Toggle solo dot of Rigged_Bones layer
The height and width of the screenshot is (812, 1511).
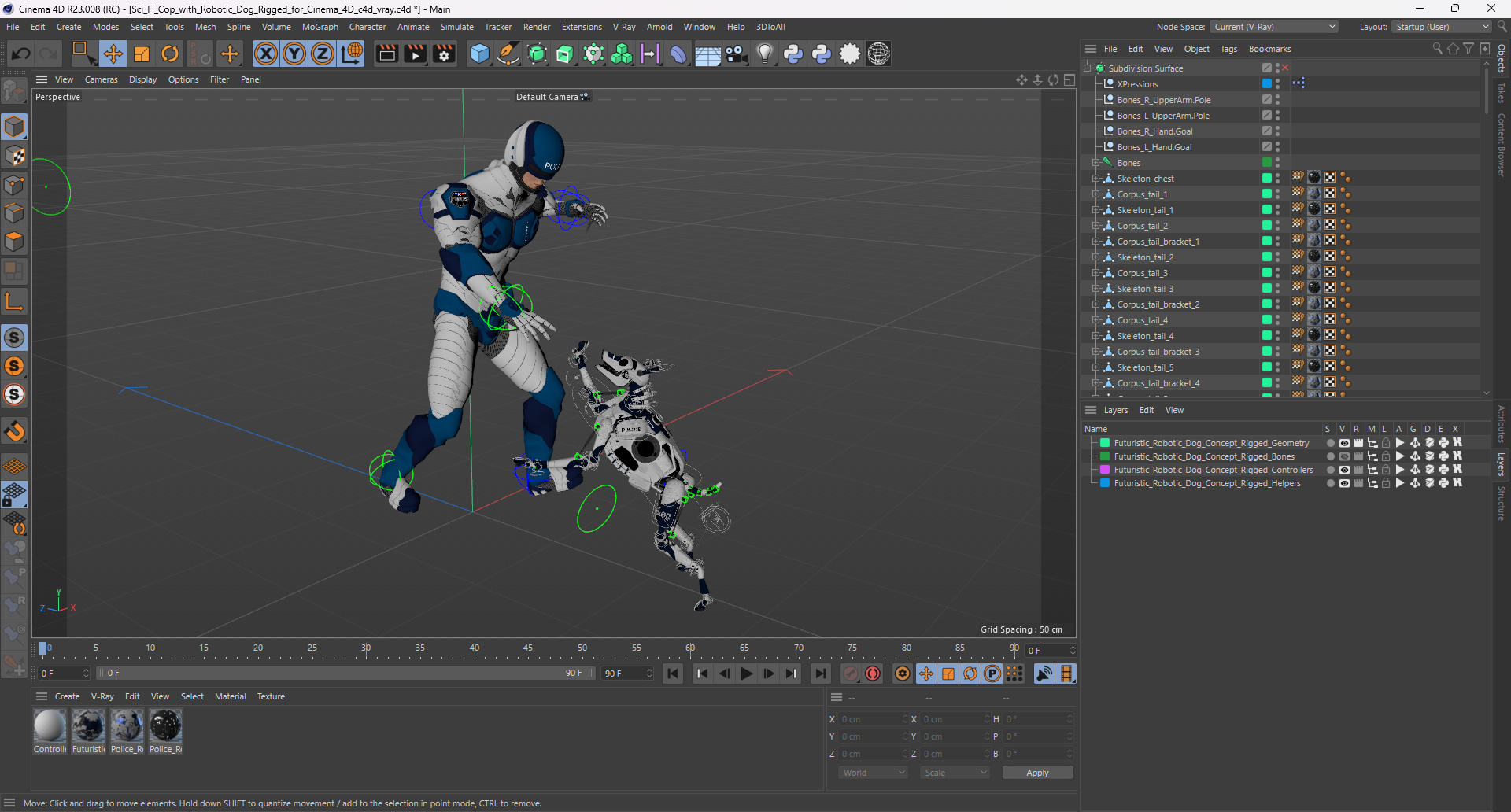1330,456
